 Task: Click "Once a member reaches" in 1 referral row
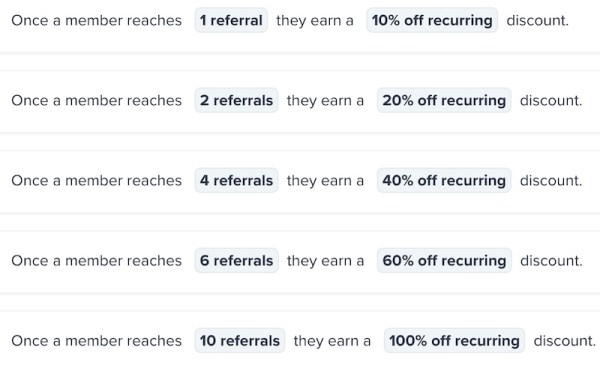click(96, 20)
